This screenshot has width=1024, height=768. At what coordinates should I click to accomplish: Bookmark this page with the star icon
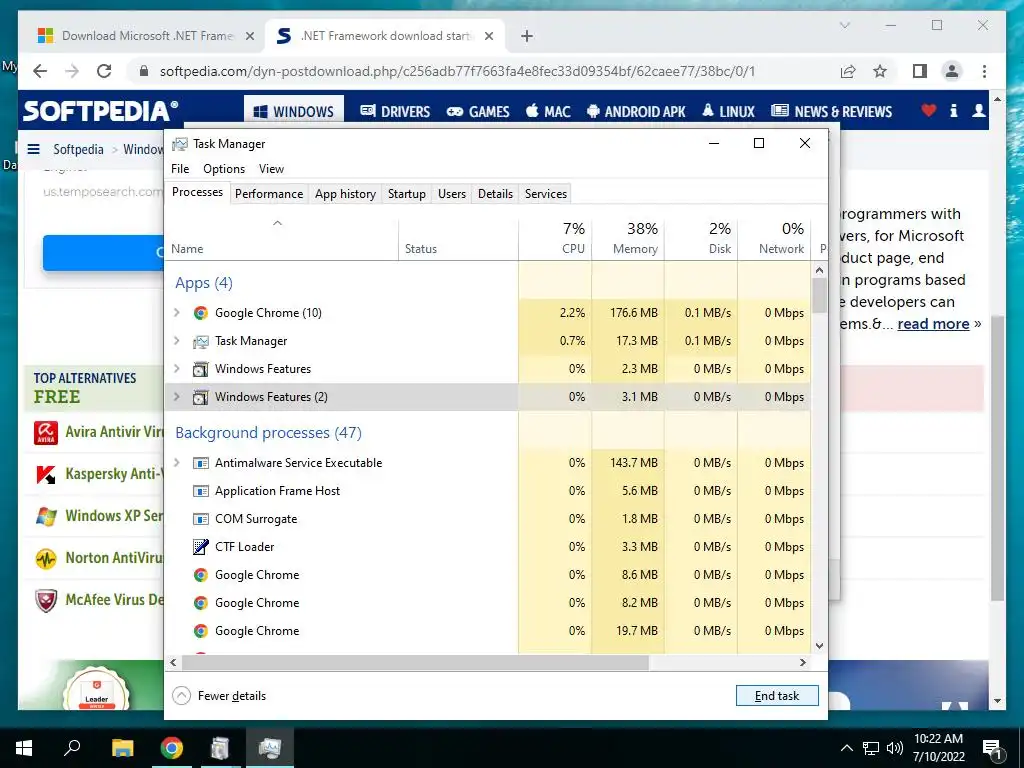pyautogui.click(x=880, y=71)
